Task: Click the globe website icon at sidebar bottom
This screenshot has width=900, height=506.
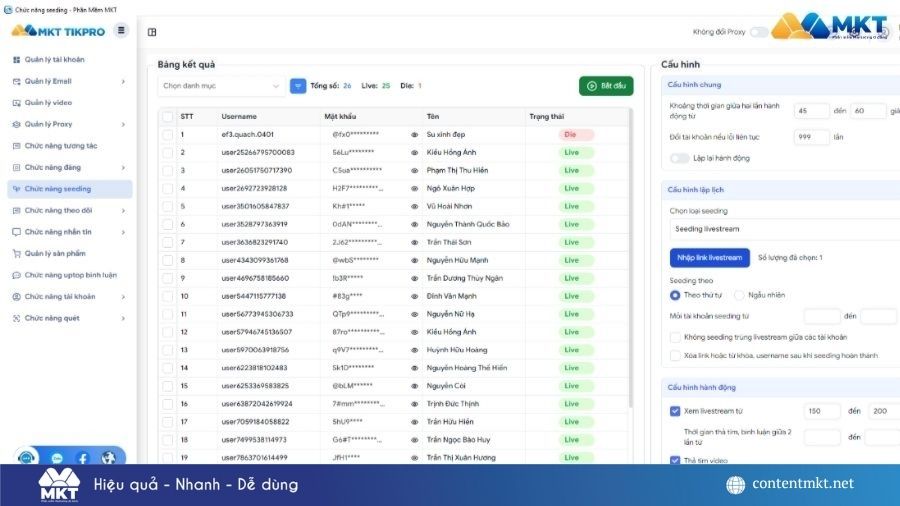Action: [108, 458]
